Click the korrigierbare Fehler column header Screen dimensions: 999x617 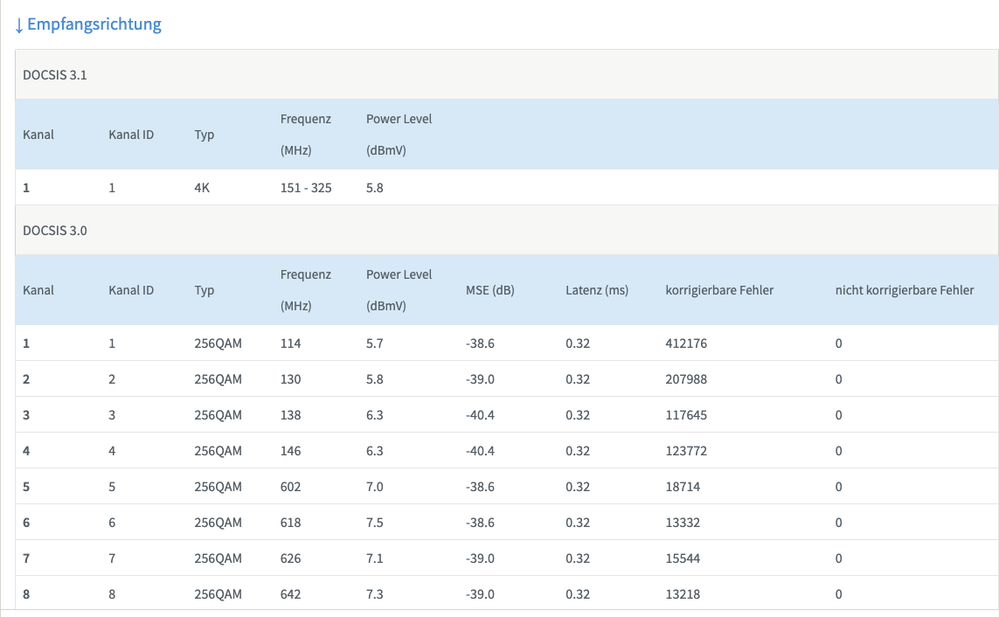(x=719, y=290)
